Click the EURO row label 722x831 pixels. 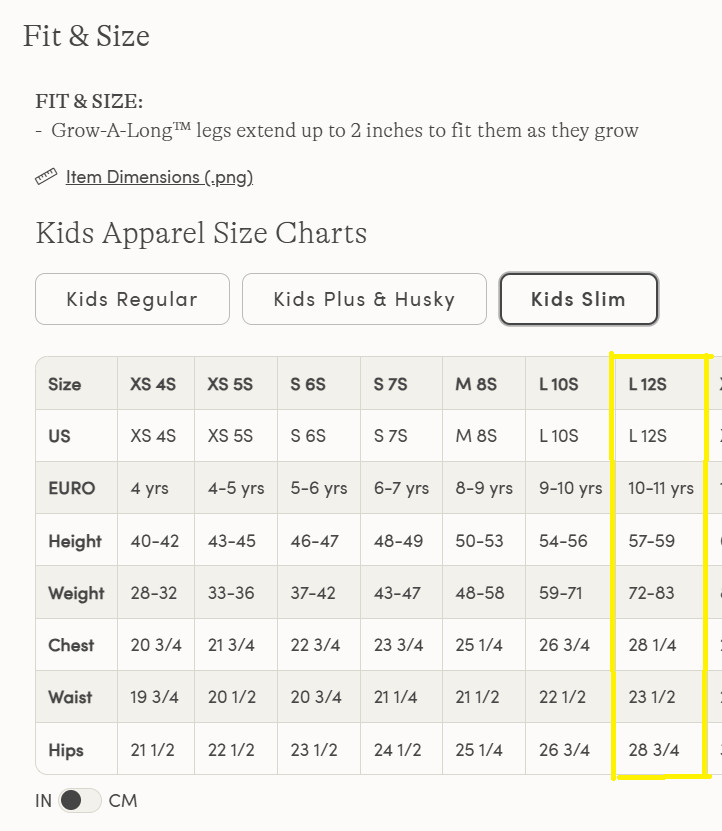[x=72, y=489]
